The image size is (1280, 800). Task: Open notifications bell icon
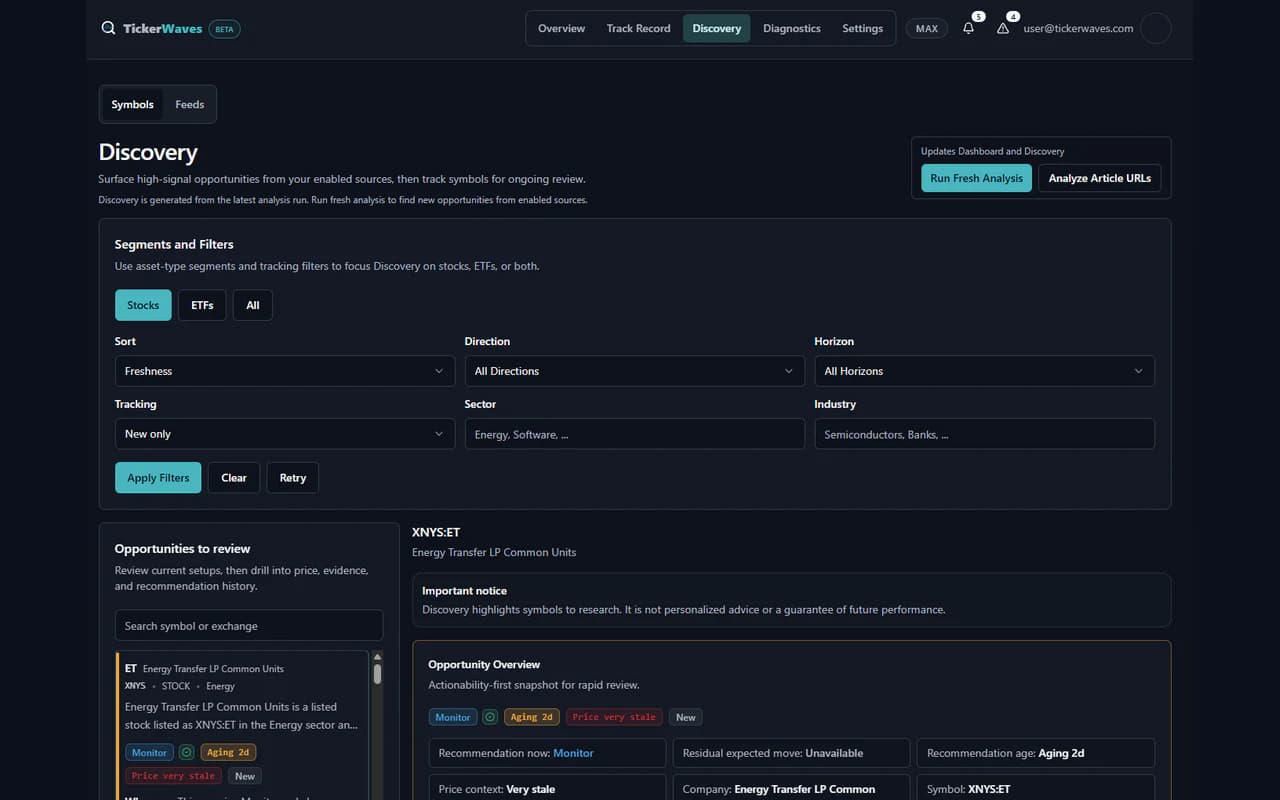click(x=968, y=28)
